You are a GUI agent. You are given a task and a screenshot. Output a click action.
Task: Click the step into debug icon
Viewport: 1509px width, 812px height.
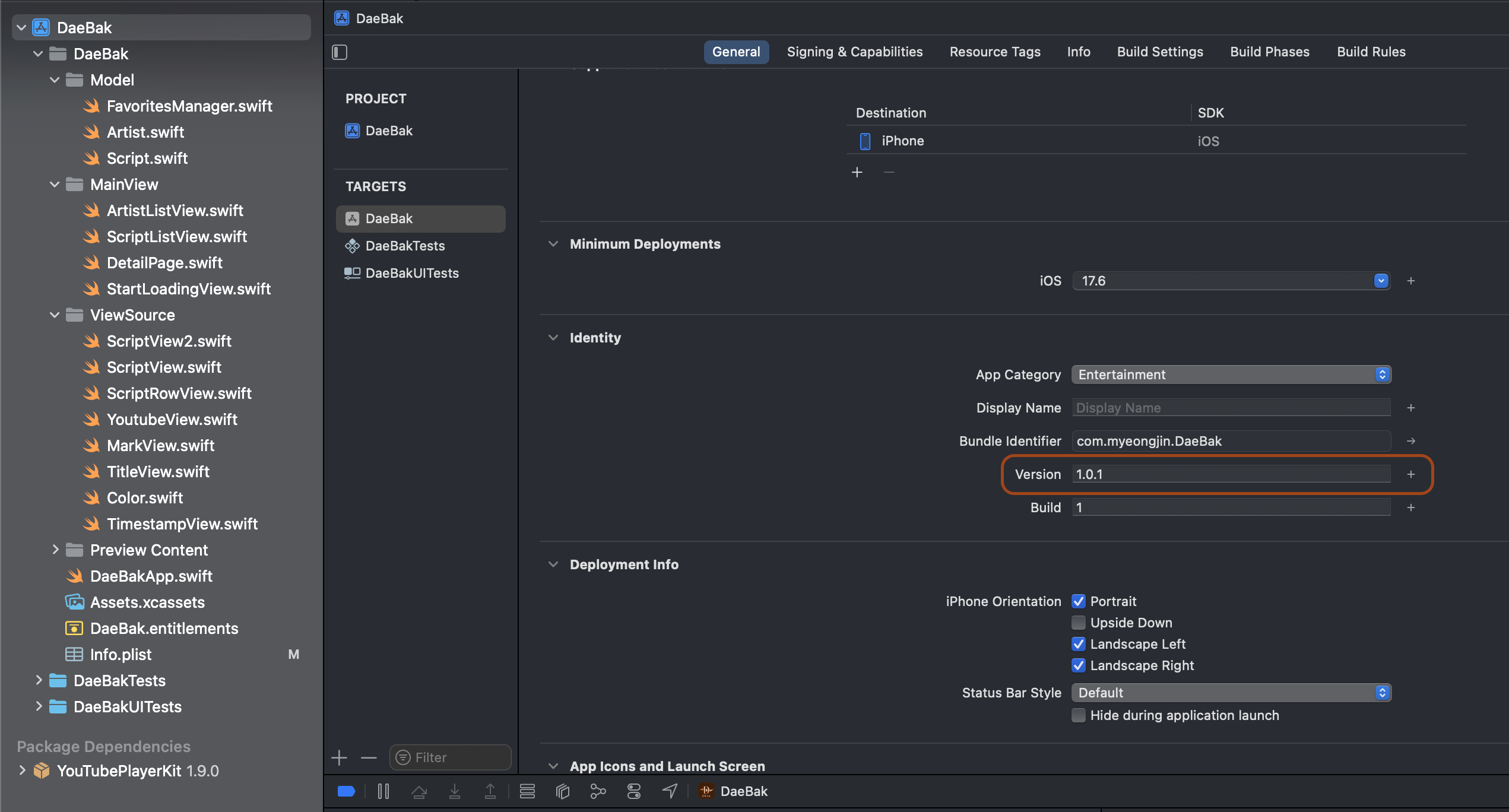point(455,791)
